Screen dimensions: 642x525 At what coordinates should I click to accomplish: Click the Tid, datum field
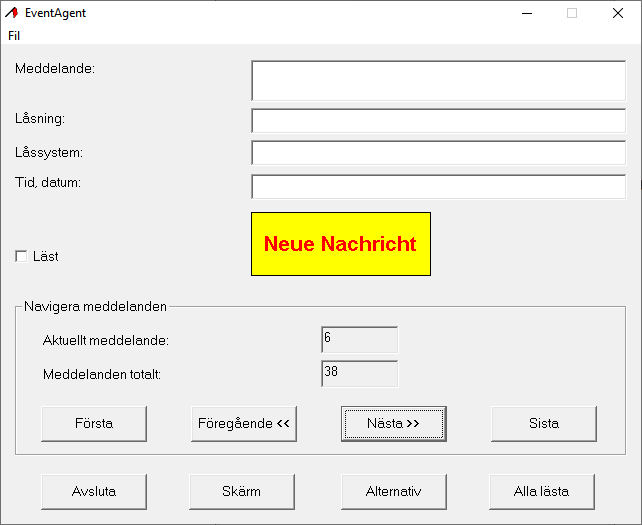pos(438,187)
